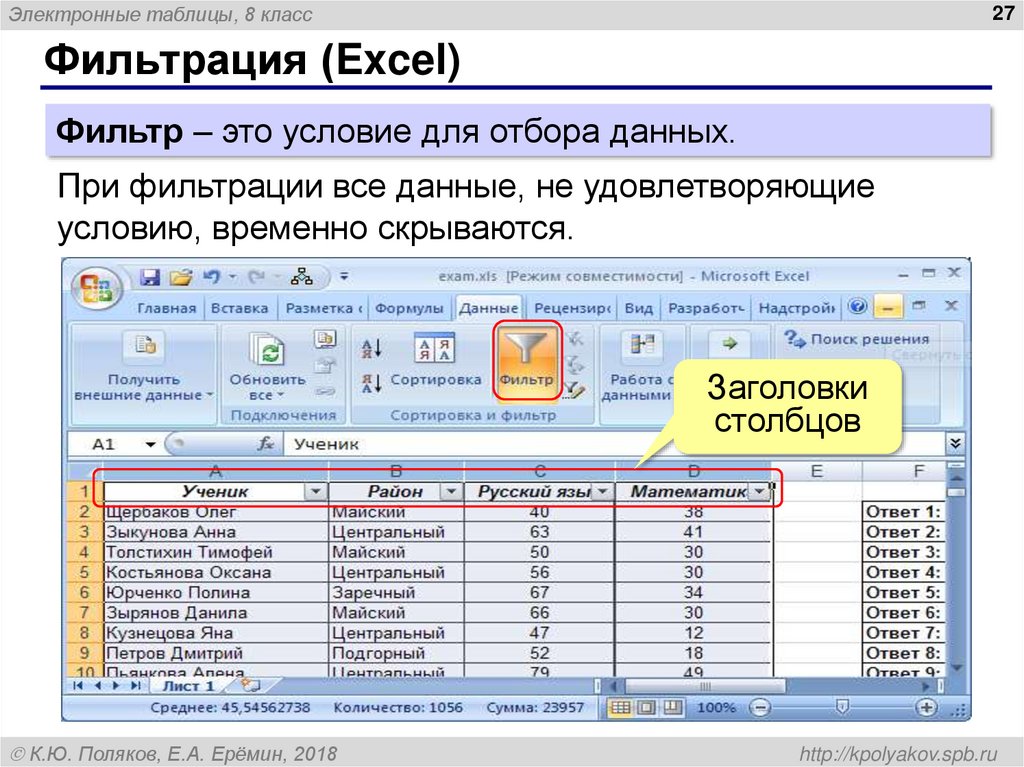Enable Page Break Preview view
This screenshot has width=1024, height=767.
[672, 707]
